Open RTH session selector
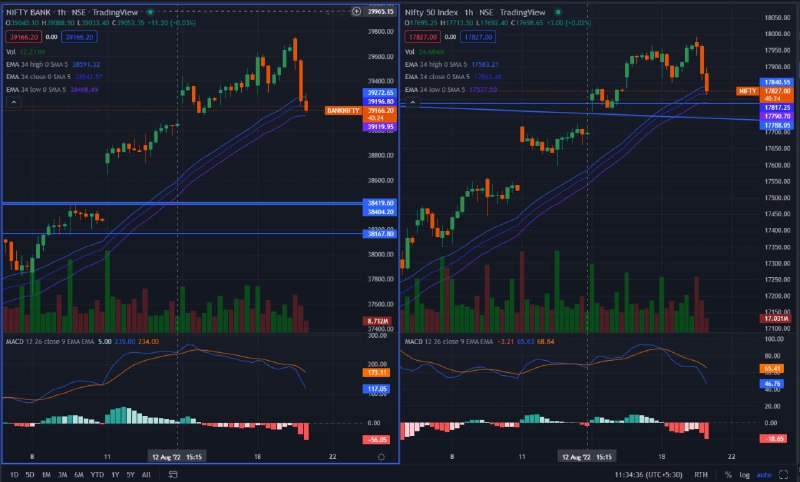The image size is (800, 482). click(701, 475)
